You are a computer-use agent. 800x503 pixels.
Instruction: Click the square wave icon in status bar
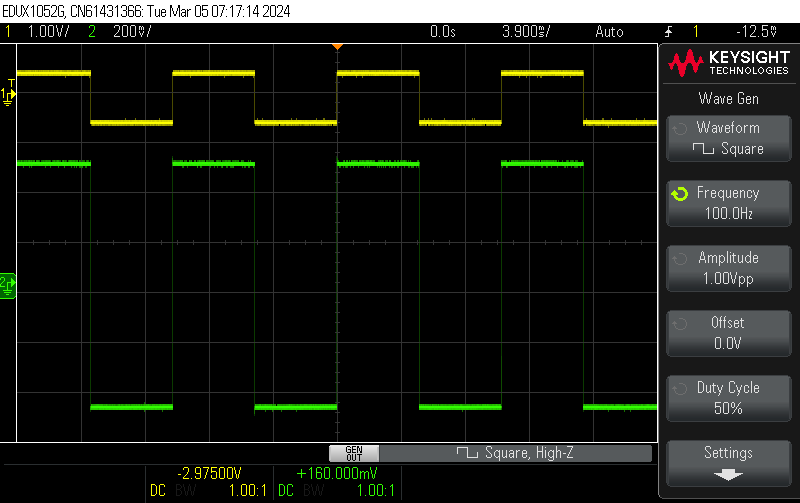point(467,452)
